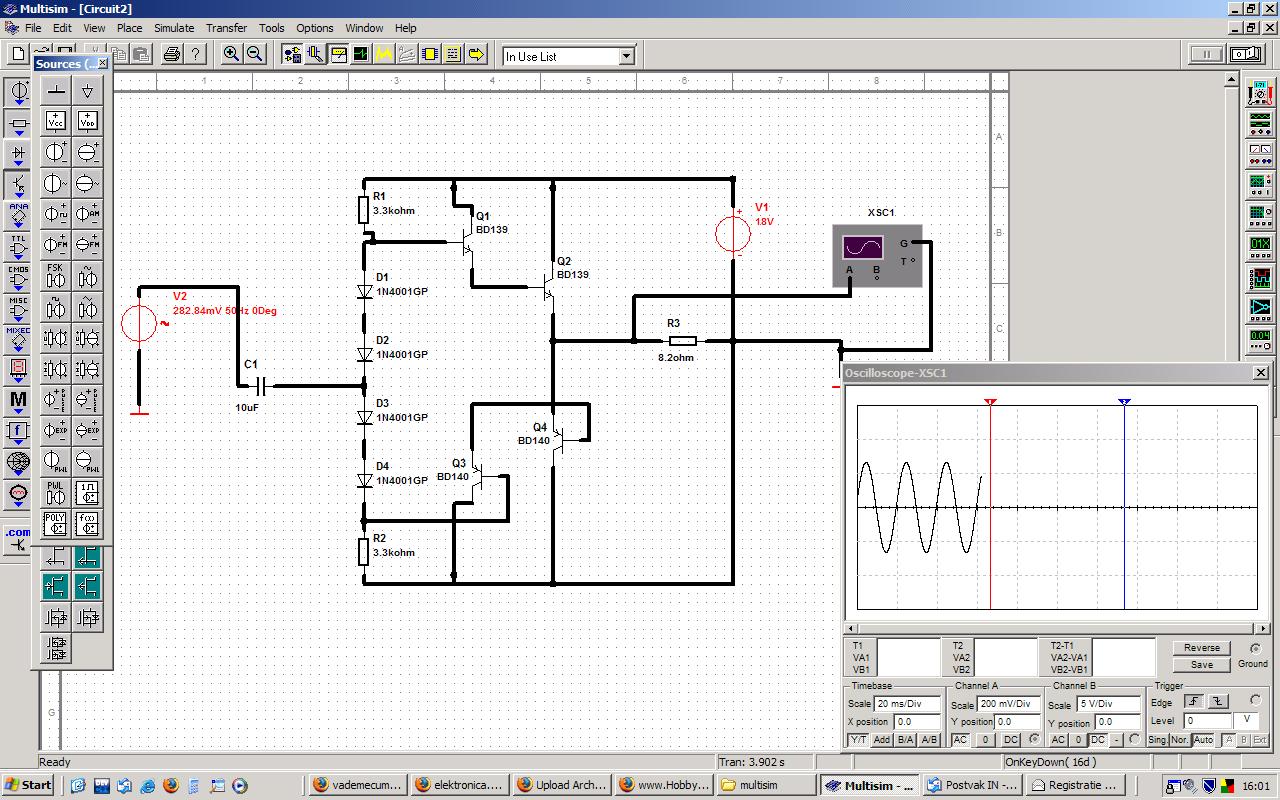The width and height of the screenshot is (1280, 800).
Task: Select the Ground source component
Action: point(56,92)
